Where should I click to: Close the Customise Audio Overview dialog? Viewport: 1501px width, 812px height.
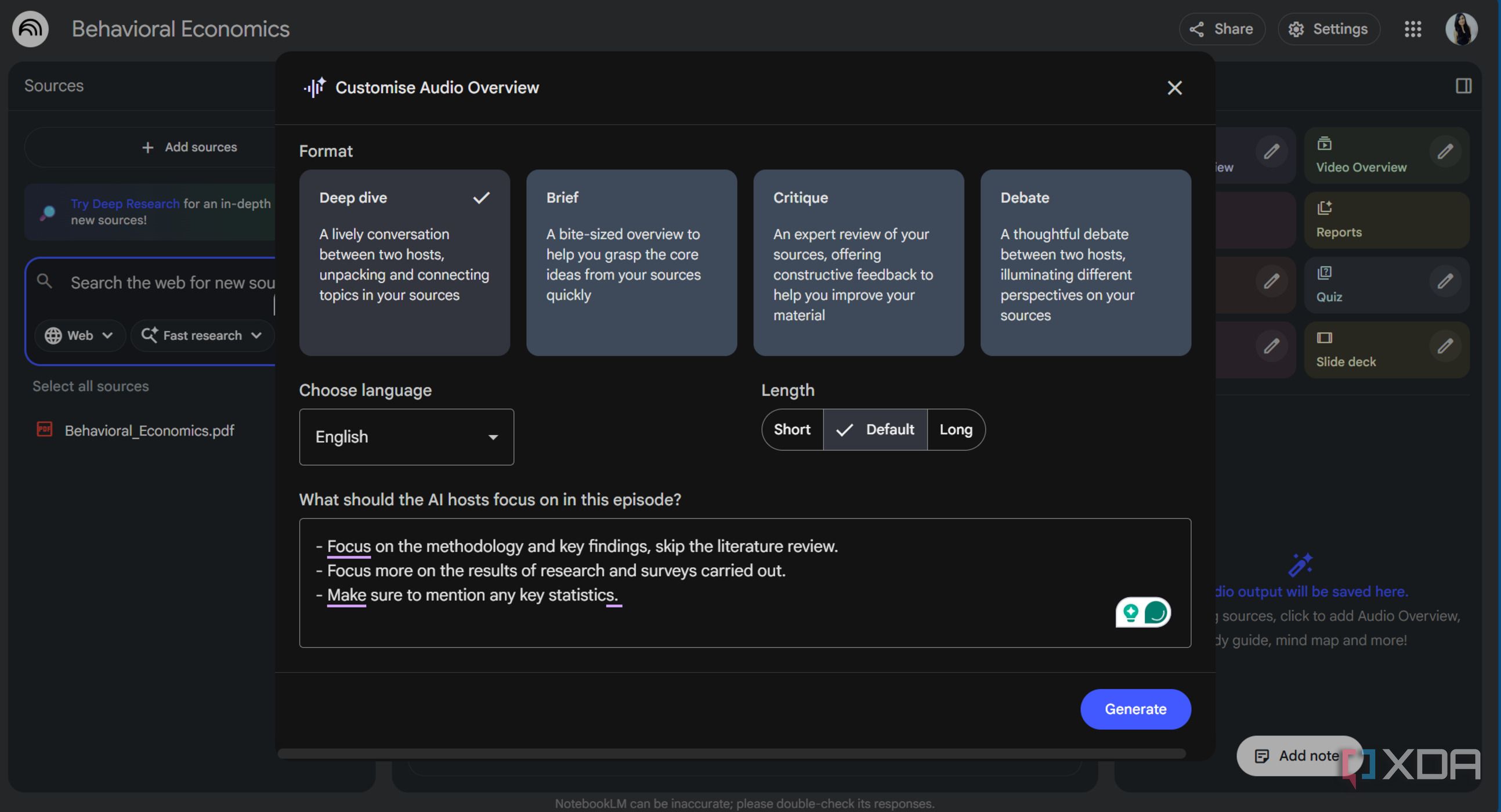coord(1174,88)
